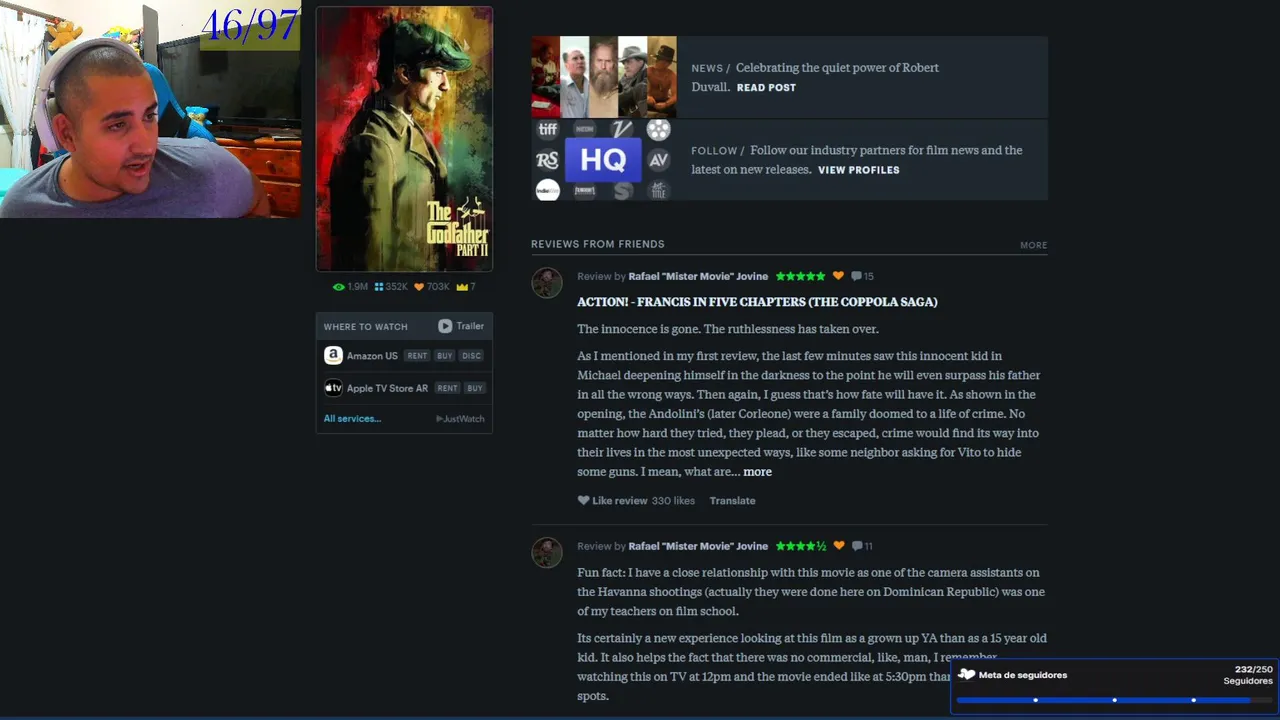Viewport: 1280px width, 720px height.
Task: Translate the first review
Action: (x=732, y=501)
